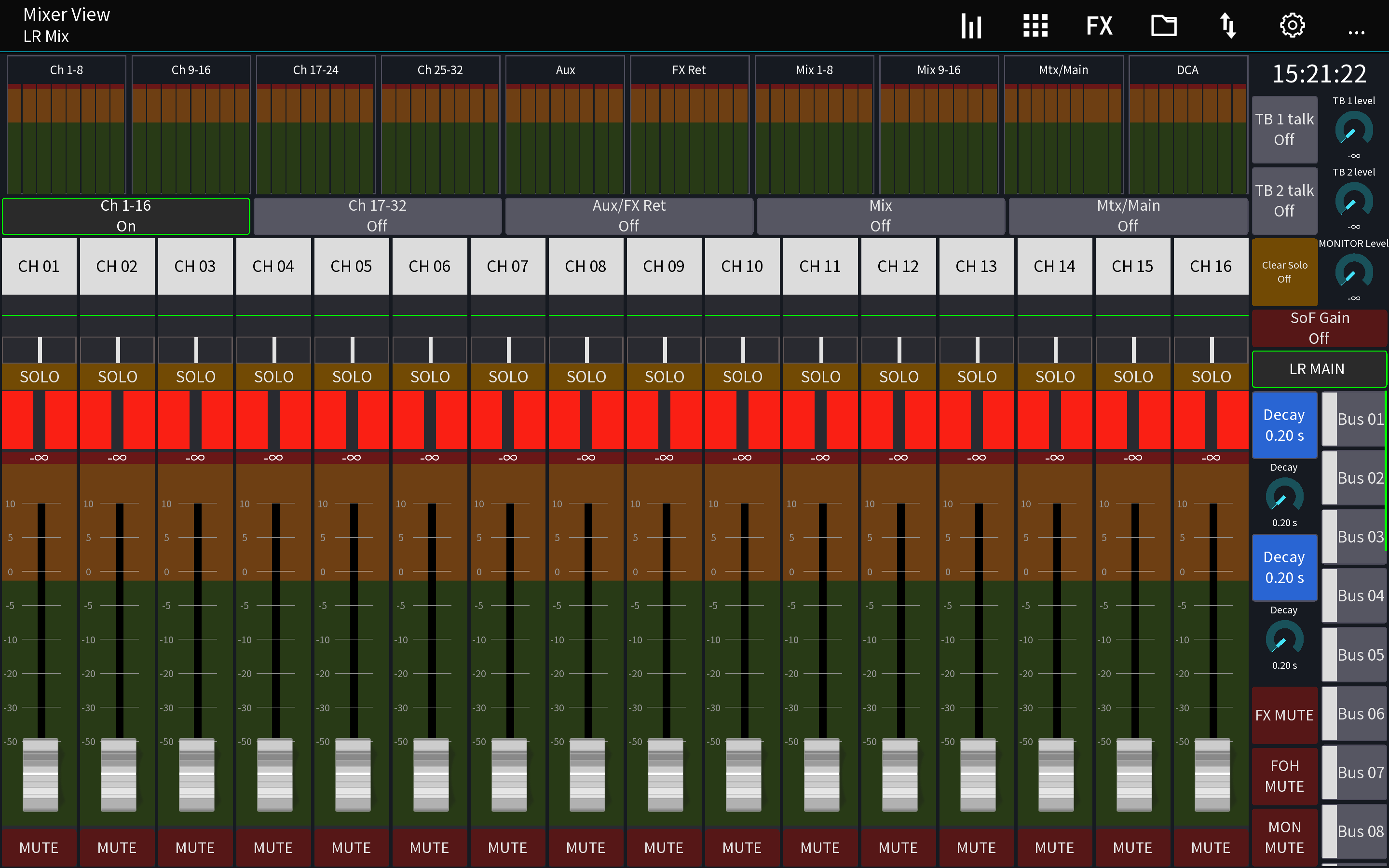Open the patching input/output routing icon
1389x868 pixels.
point(1229,25)
